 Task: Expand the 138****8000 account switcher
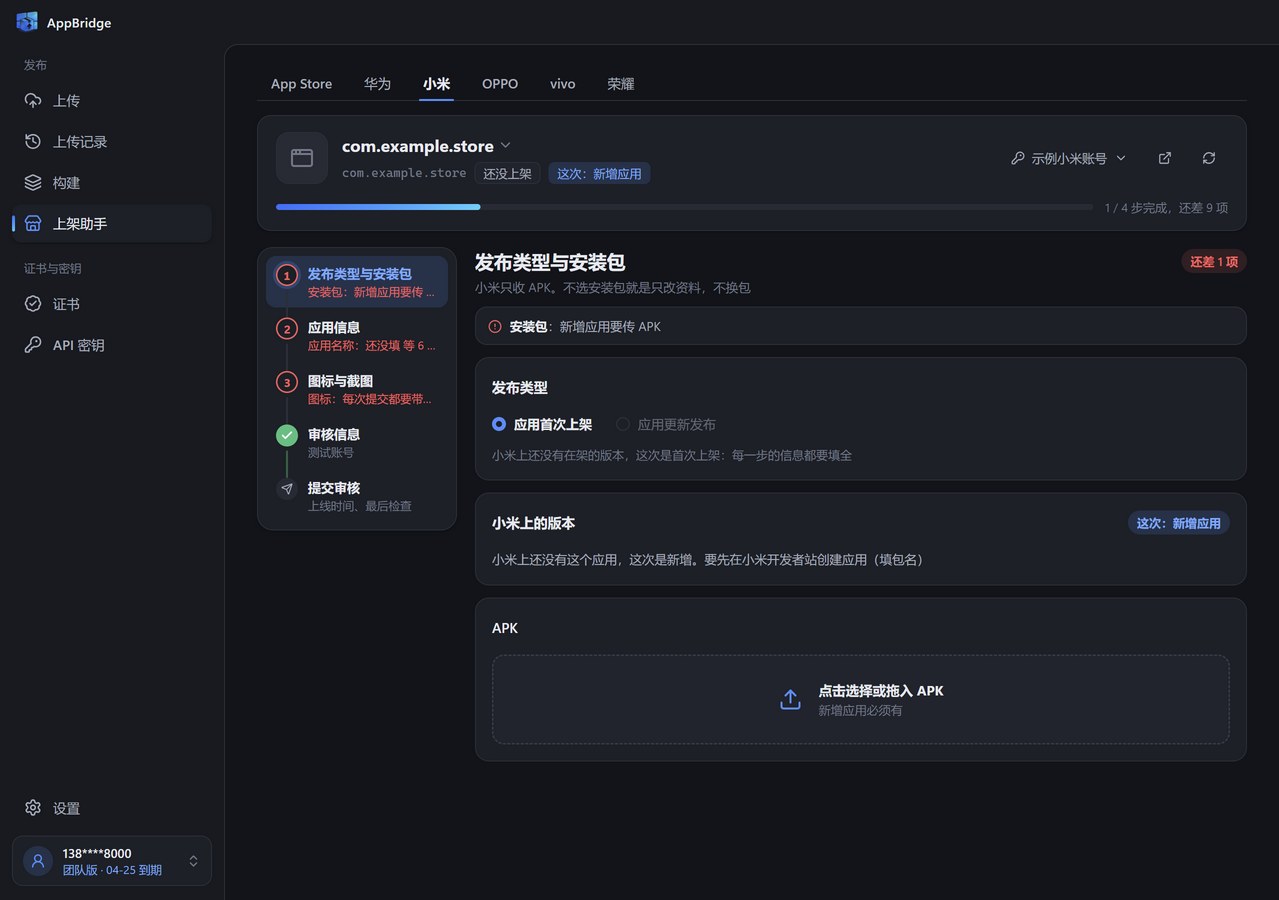[x=112, y=861]
